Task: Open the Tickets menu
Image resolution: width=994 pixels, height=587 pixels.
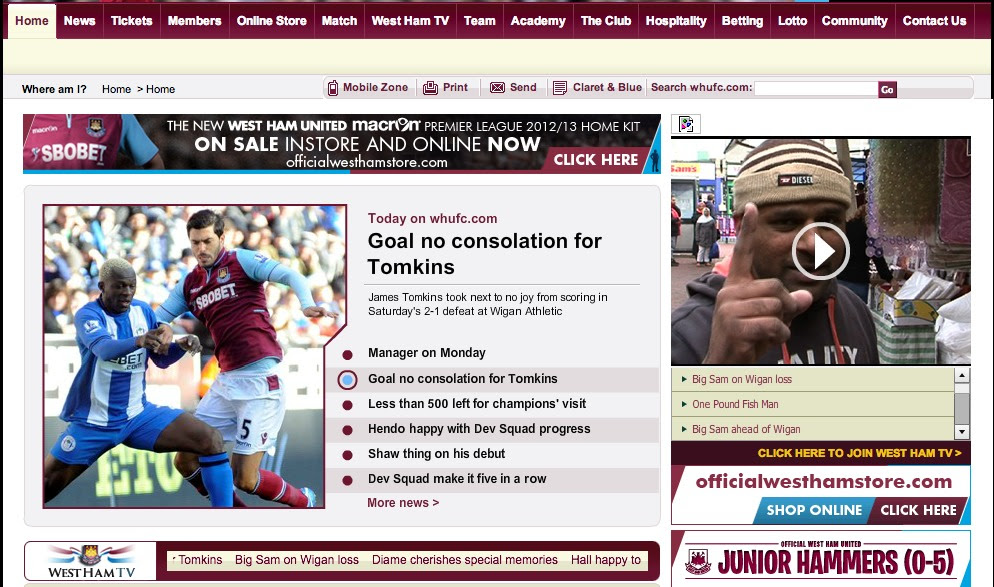Action: 132,21
